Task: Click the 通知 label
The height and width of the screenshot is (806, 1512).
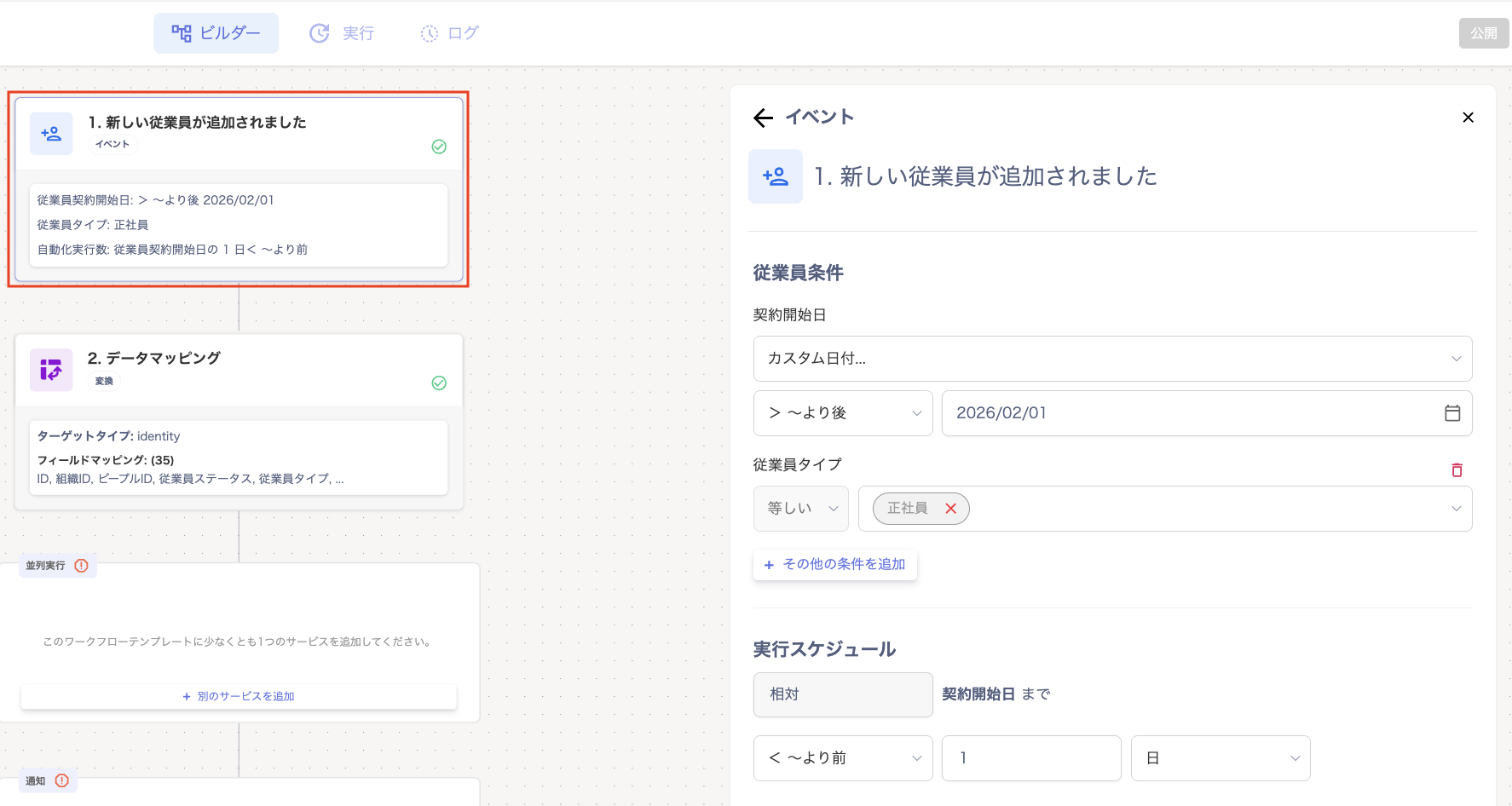Action: [35, 780]
